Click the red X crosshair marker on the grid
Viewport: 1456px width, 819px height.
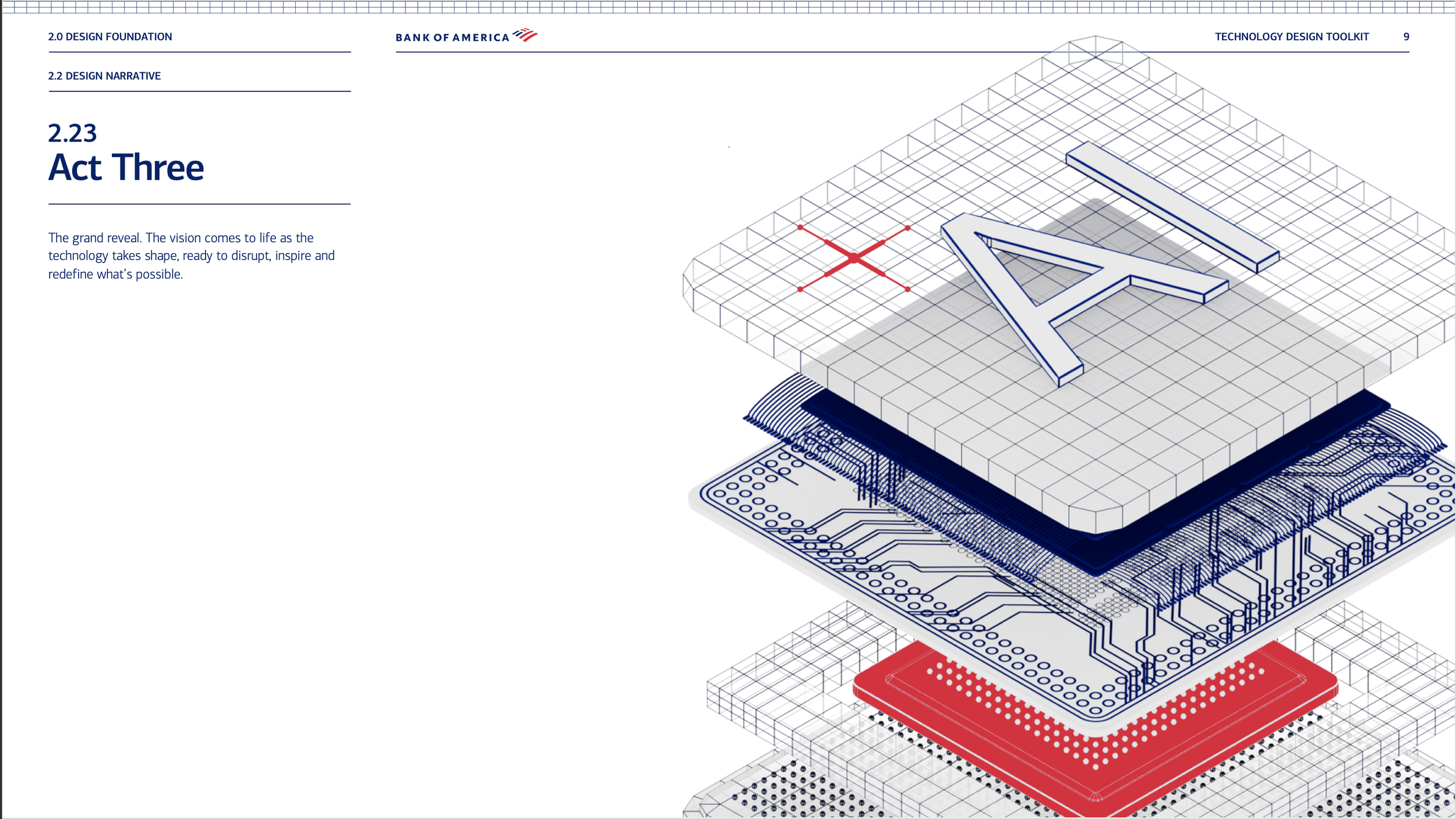853,258
